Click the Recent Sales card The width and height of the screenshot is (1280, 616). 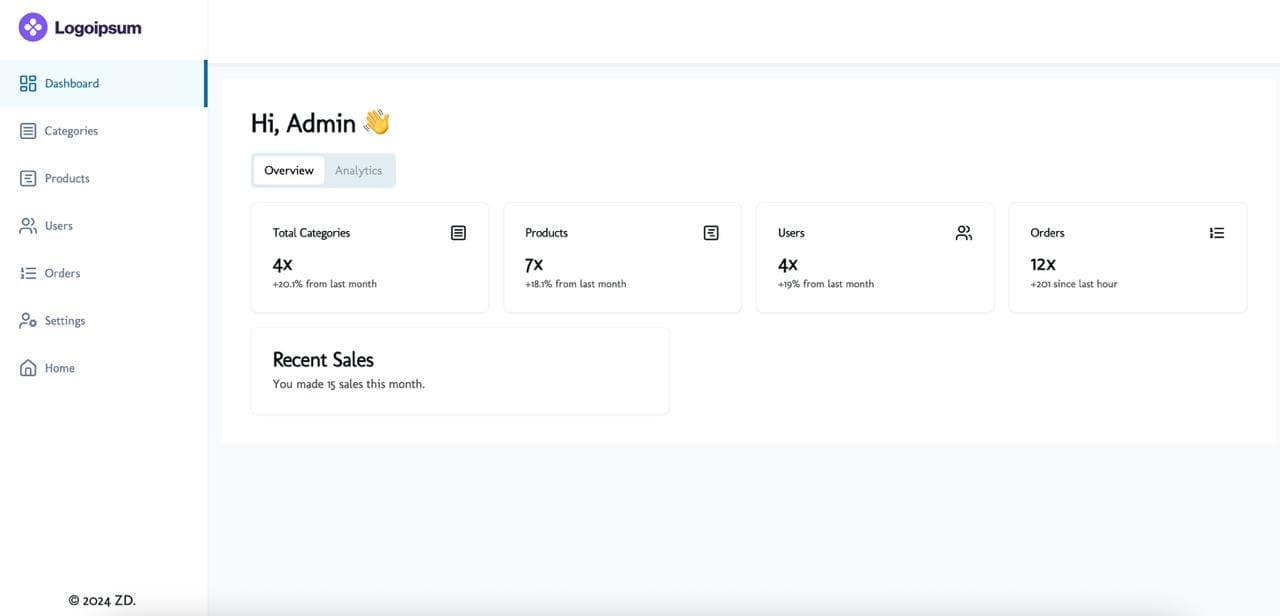(x=459, y=370)
